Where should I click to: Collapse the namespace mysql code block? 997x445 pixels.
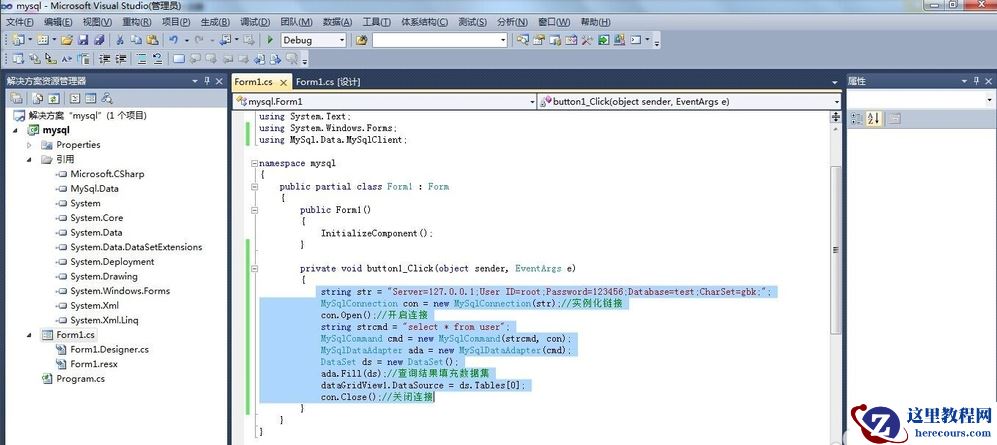253,163
